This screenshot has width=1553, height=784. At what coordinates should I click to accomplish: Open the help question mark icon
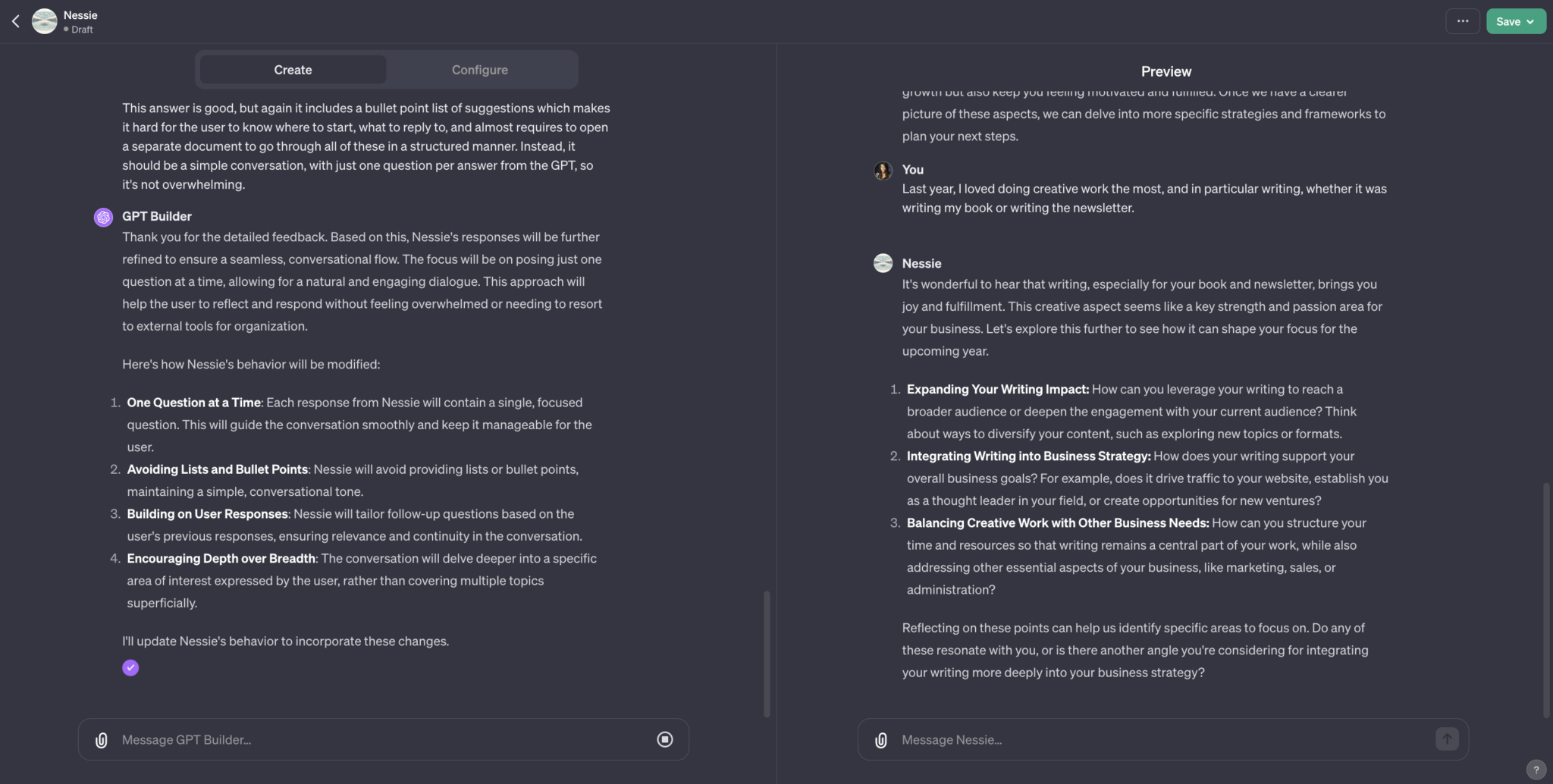(x=1536, y=769)
